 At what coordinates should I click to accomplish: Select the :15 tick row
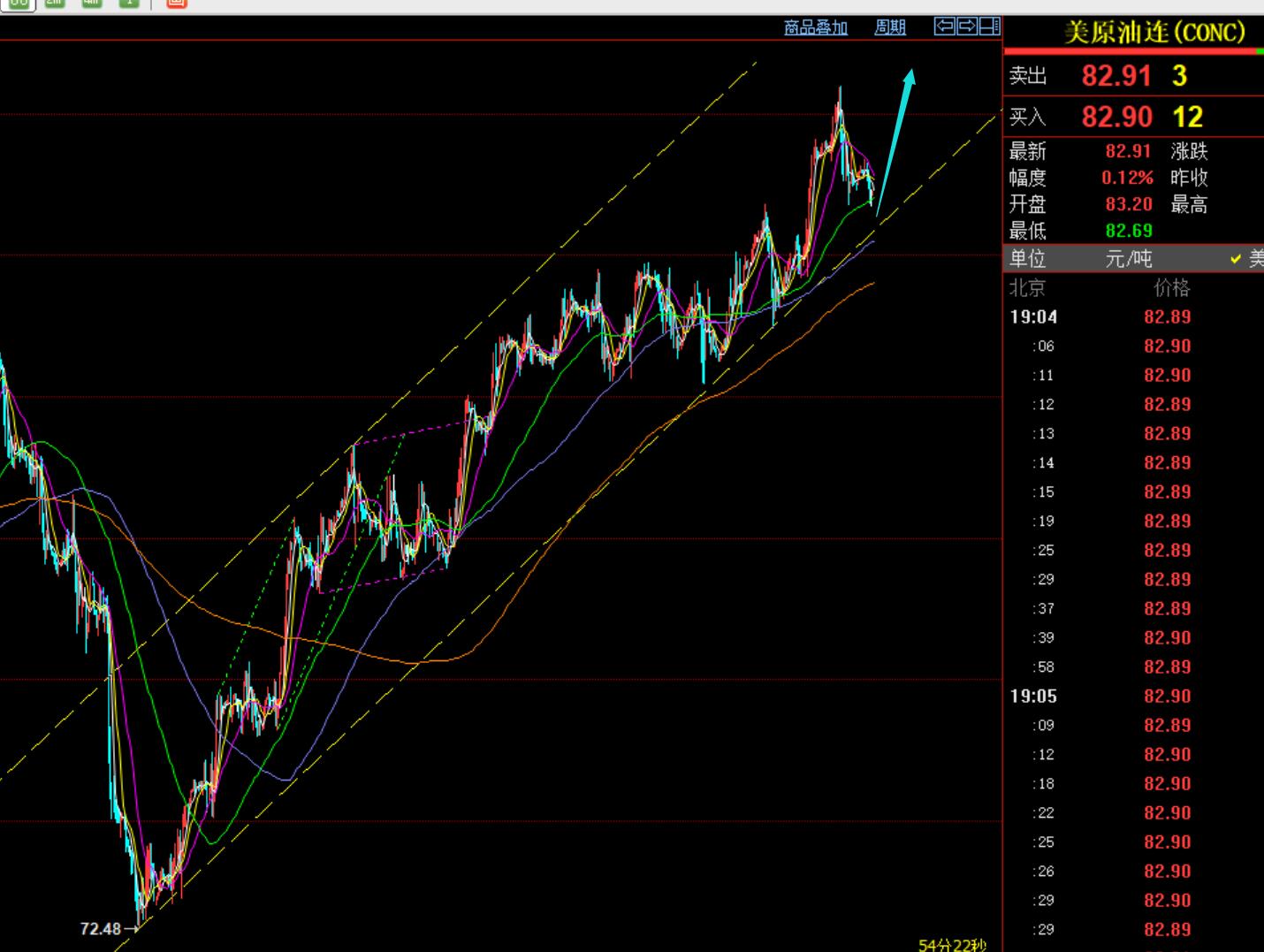click(1133, 491)
